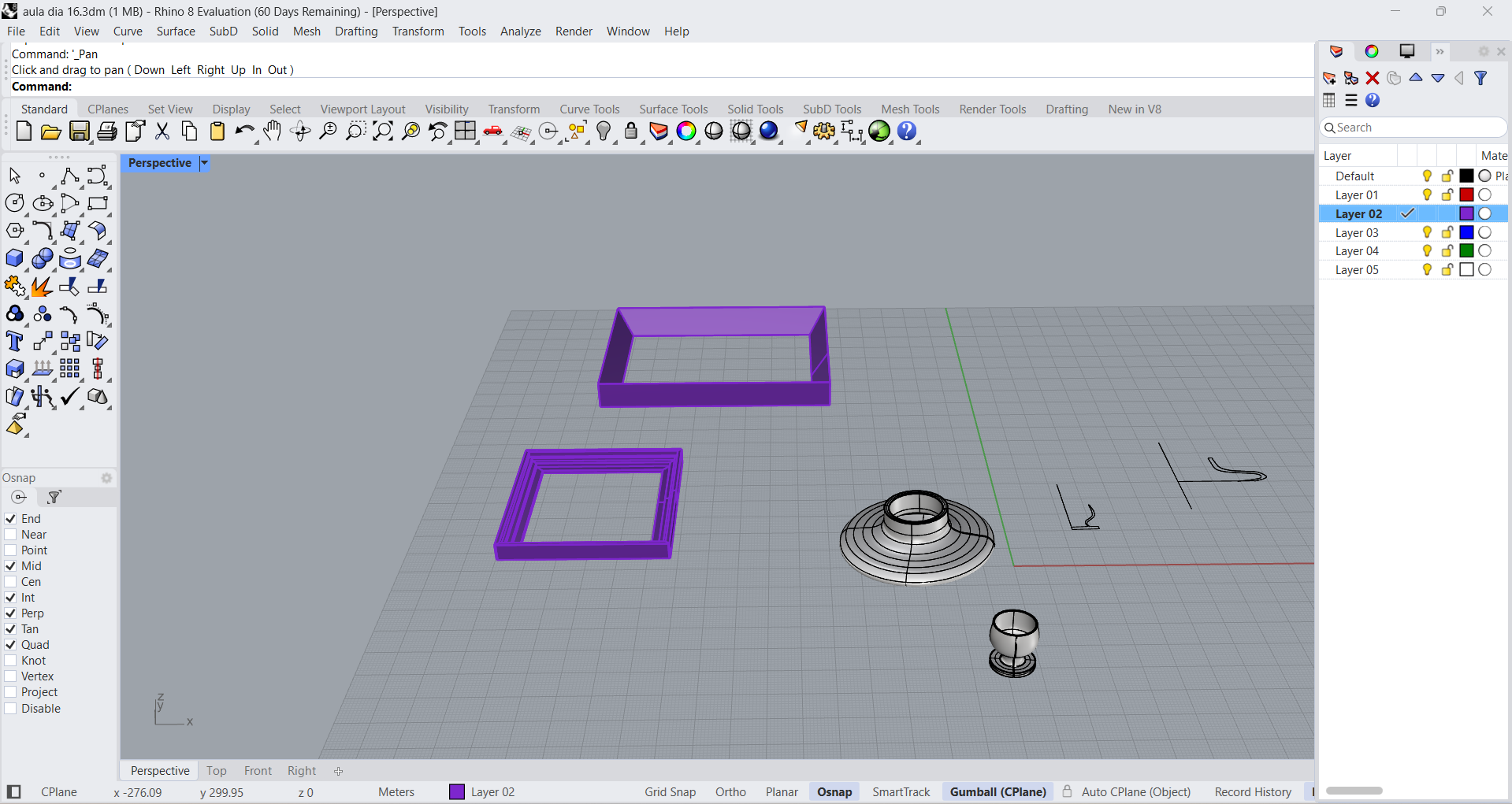Toggle Ortho mode in status bar
Viewport: 1512px width, 804px height.
click(730, 792)
